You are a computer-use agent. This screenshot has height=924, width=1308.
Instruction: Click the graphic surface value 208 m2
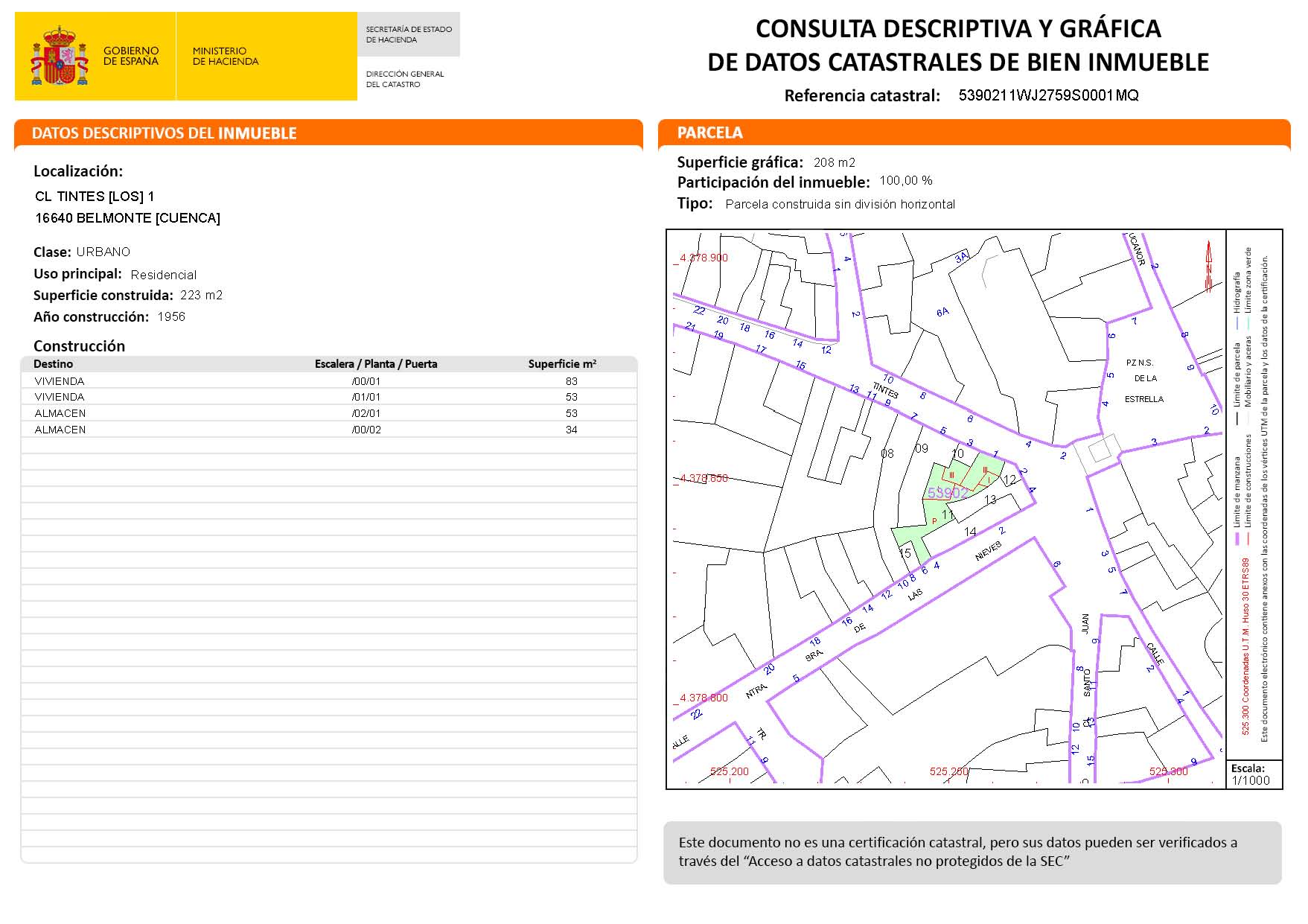click(834, 162)
